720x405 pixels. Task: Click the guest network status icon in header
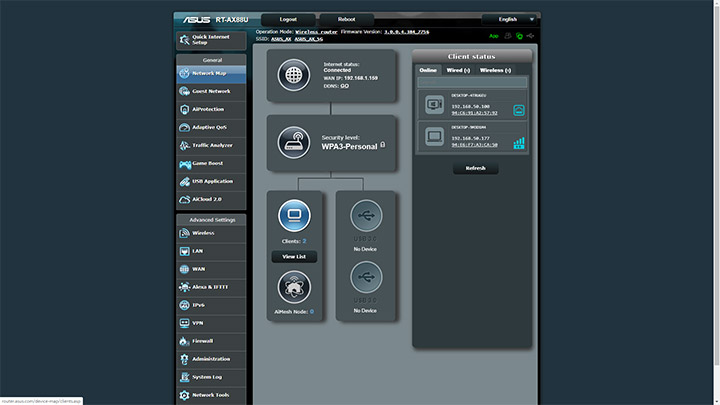(x=507, y=36)
